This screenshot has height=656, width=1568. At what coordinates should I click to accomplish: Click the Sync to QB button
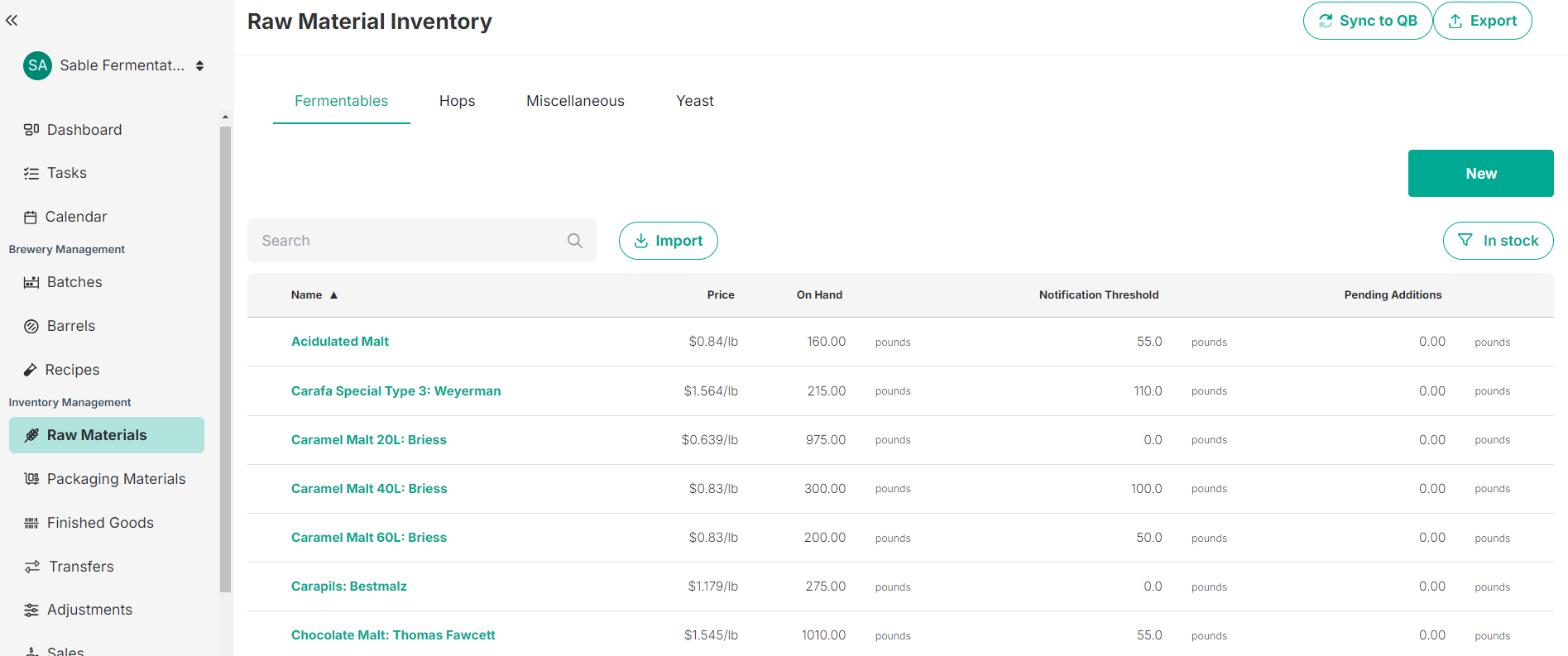[x=1367, y=21]
